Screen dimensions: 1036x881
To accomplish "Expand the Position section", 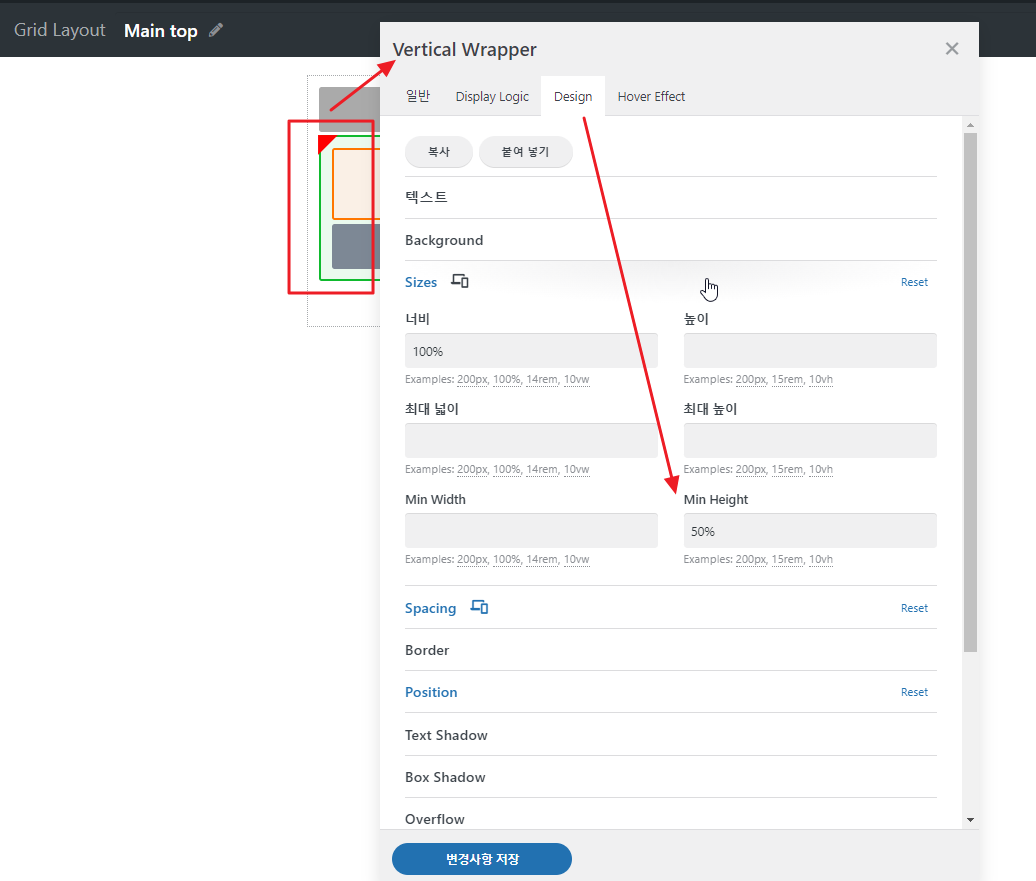I will (431, 692).
